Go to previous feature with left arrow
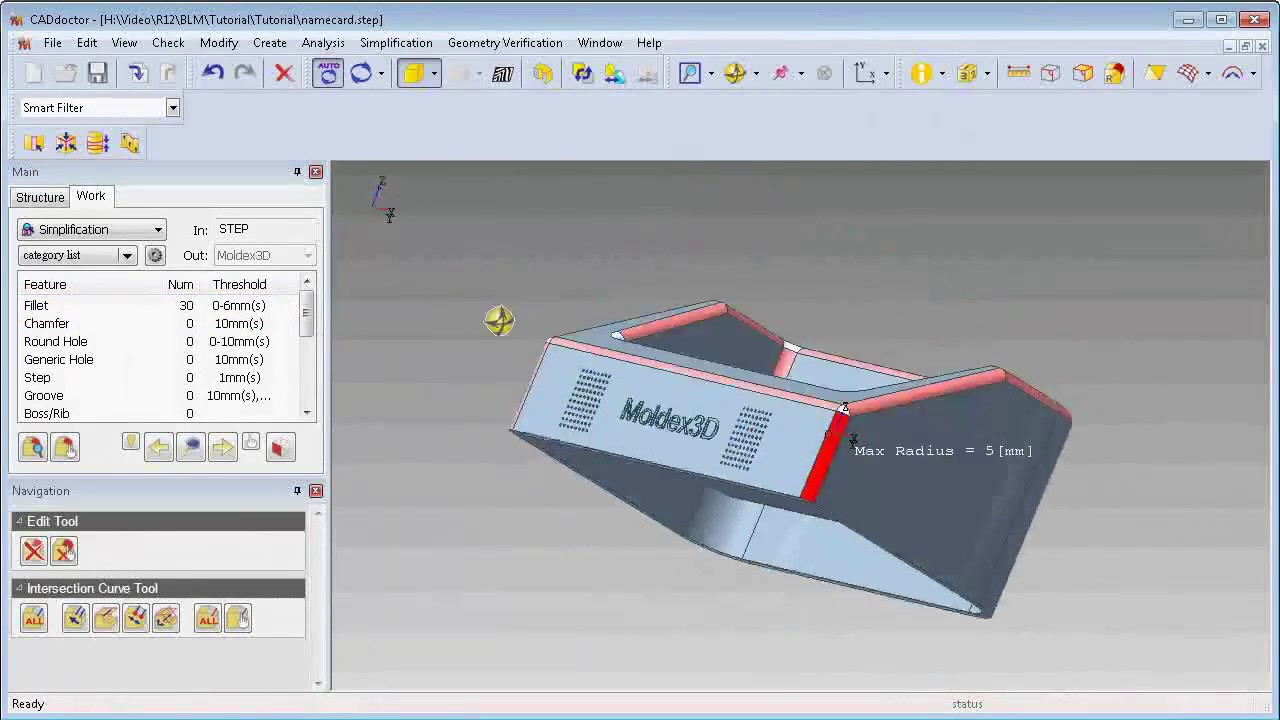The image size is (1280, 720). coord(158,447)
